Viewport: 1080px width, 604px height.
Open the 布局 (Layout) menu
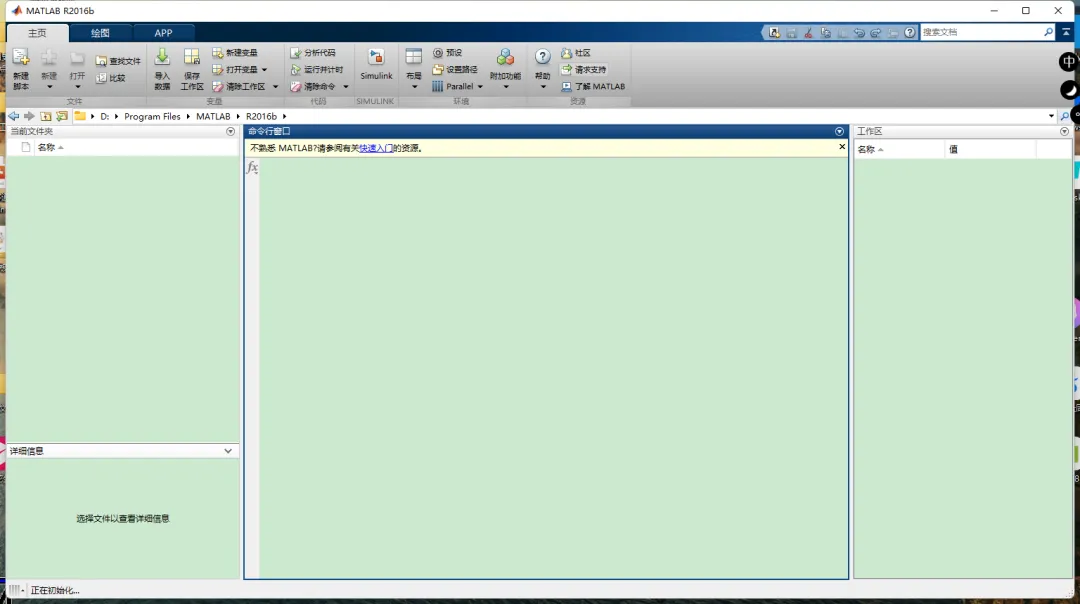tap(413, 69)
